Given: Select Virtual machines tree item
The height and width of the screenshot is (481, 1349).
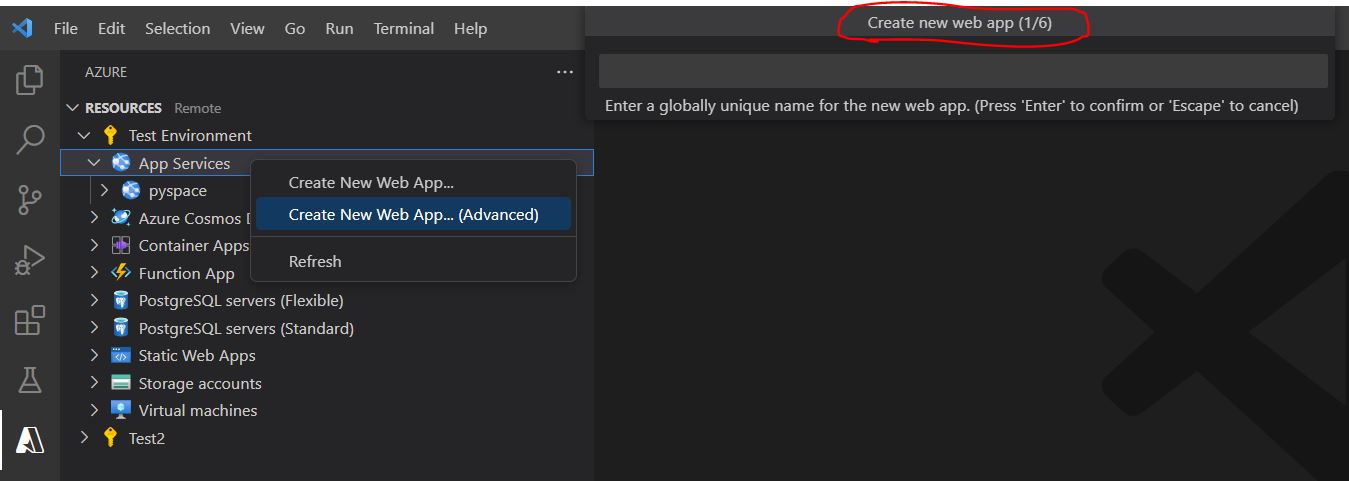Looking at the screenshot, I should coord(197,410).
